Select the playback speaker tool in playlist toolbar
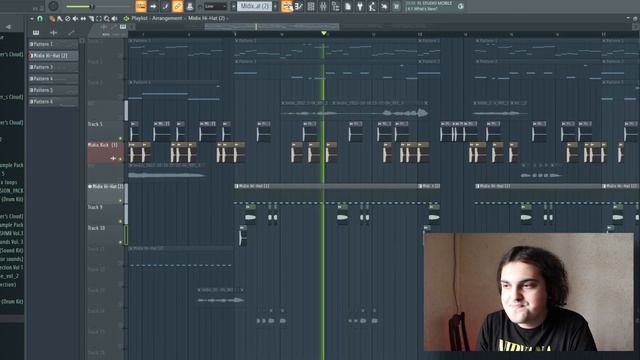 (114, 18)
